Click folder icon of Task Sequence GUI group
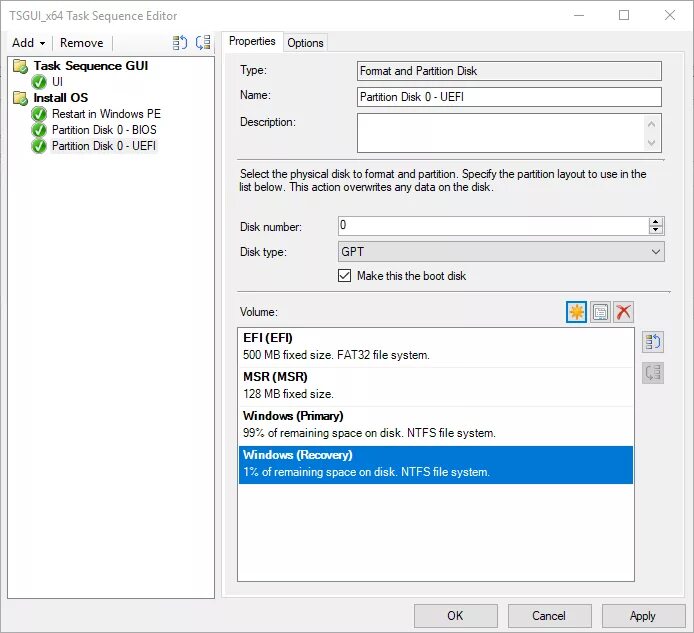 (20, 66)
